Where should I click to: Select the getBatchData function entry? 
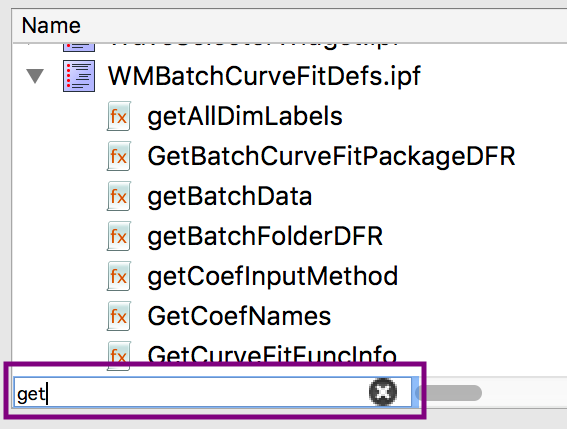230,197
